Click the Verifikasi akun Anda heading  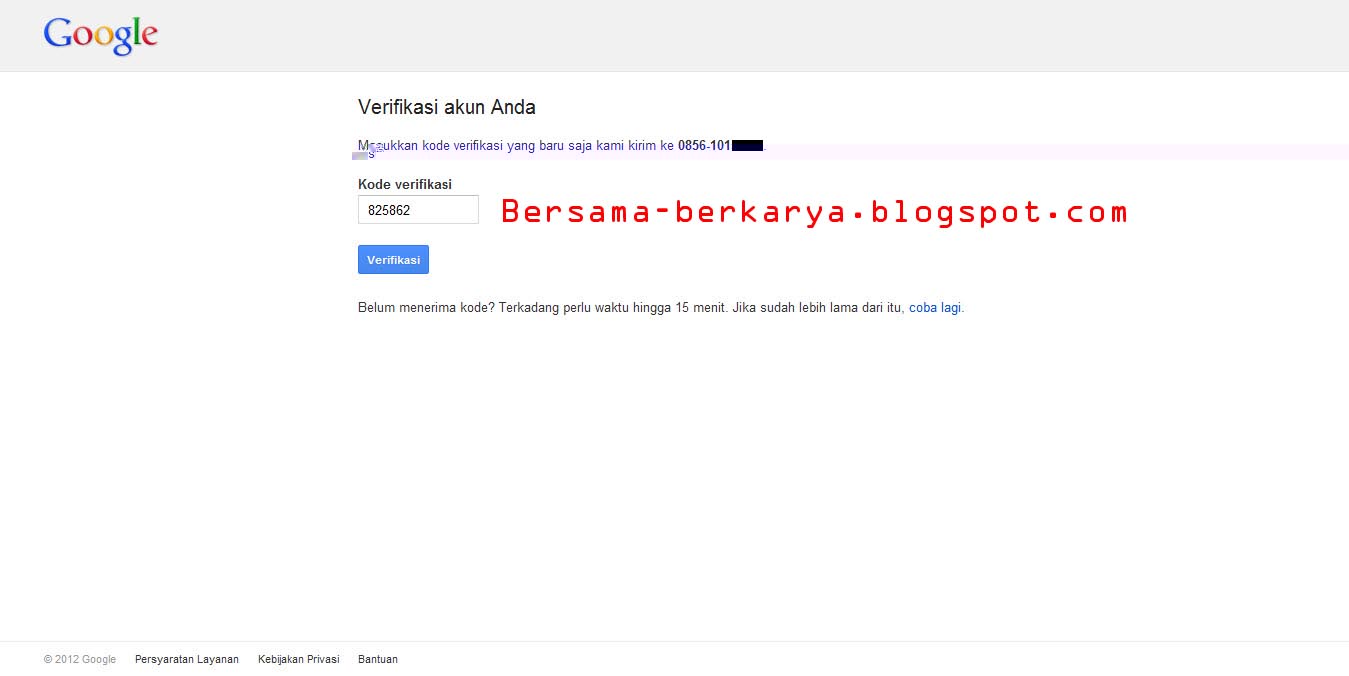tap(446, 107)
